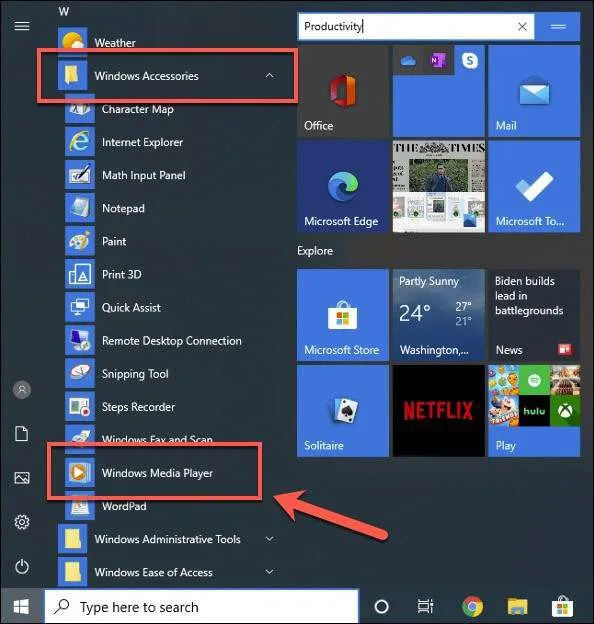The height and width of the screenshot is (624, 594).
Task: Open the Solitaire tile
Action: pyautogui.click(x=343, y=411)
